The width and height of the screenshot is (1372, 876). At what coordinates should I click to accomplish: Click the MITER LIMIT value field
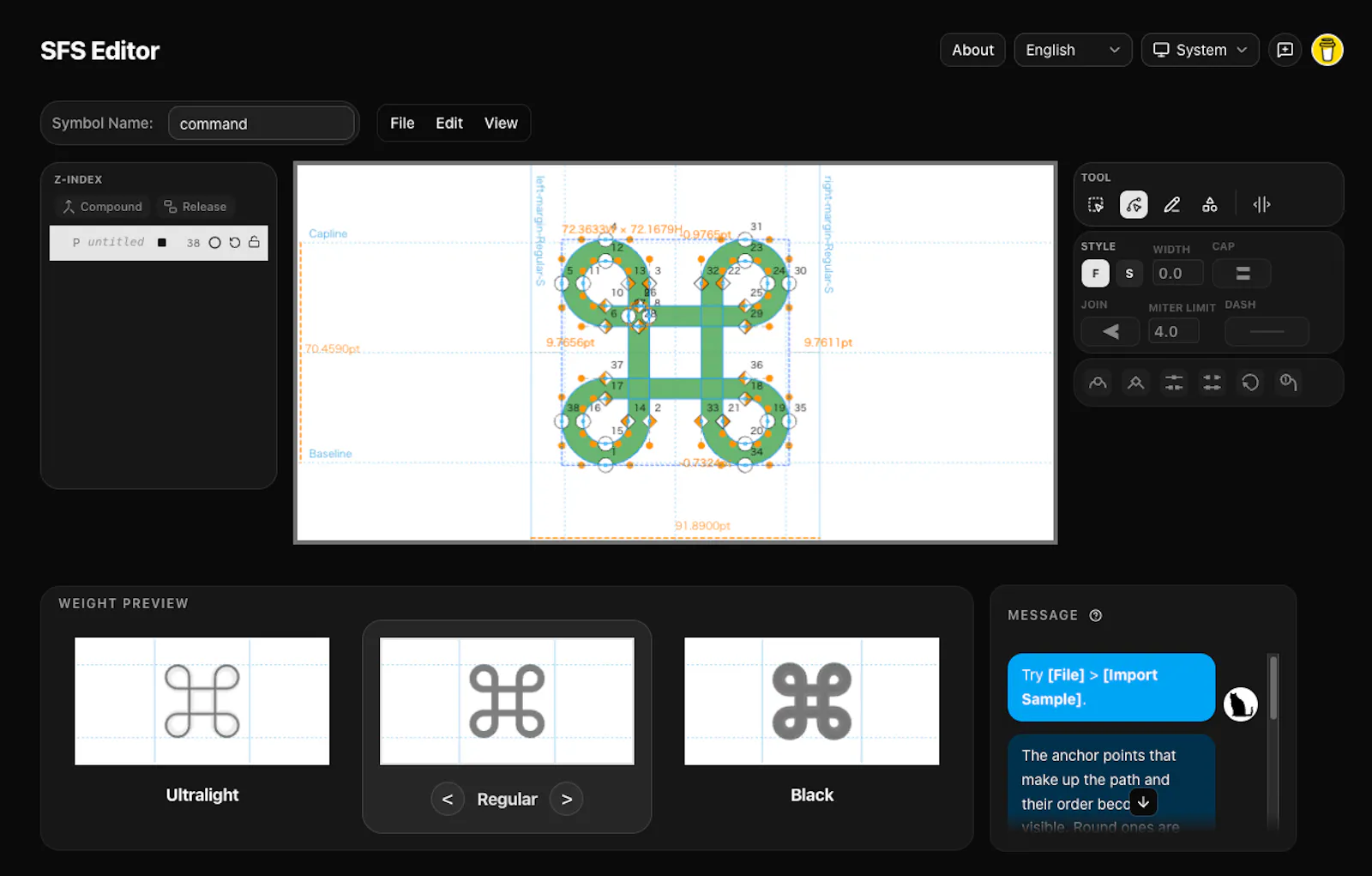point(1173,331)
